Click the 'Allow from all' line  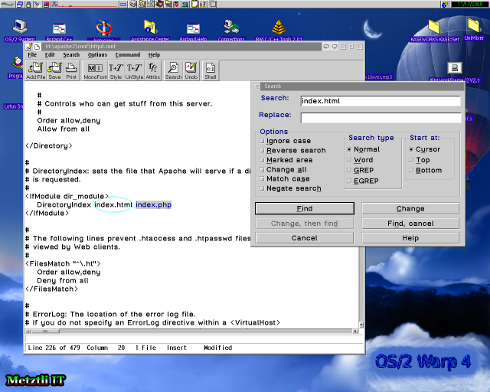coord(63,129)
